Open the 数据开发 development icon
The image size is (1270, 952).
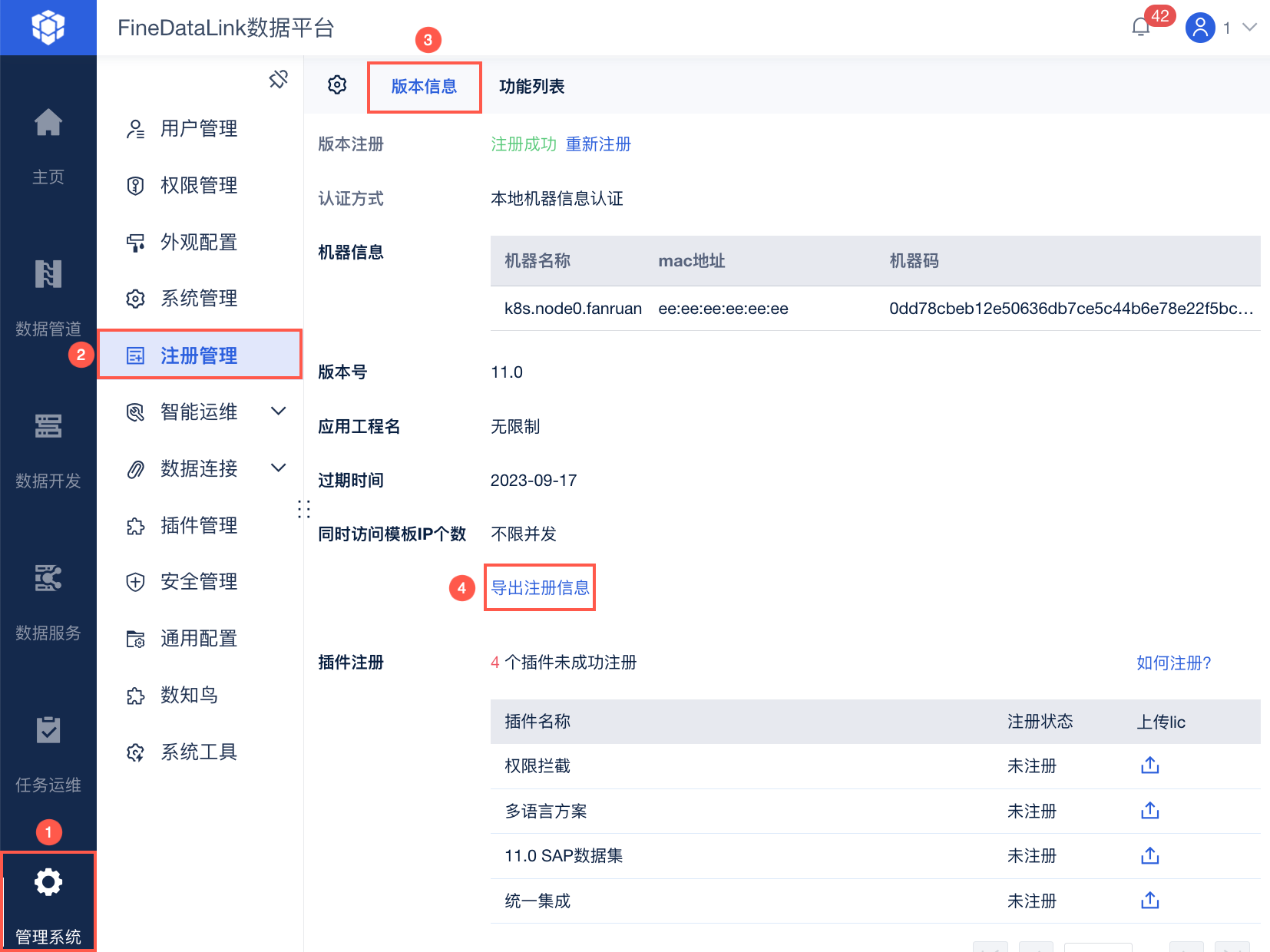[48, 425]
